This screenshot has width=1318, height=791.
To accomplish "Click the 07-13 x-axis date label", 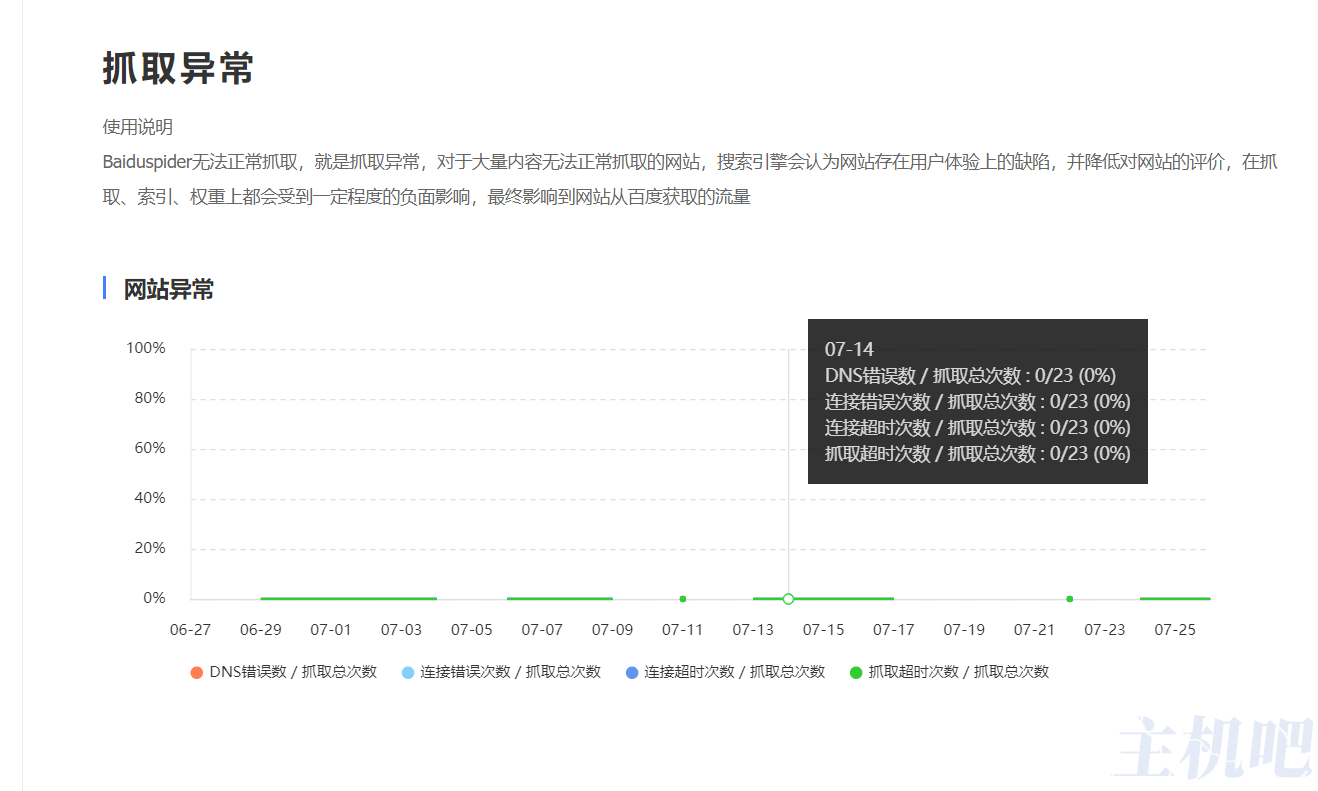I will (753, 630).
